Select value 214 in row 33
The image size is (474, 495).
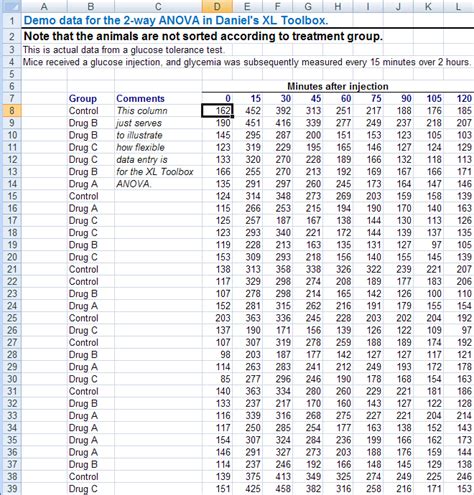pos(464,416)
